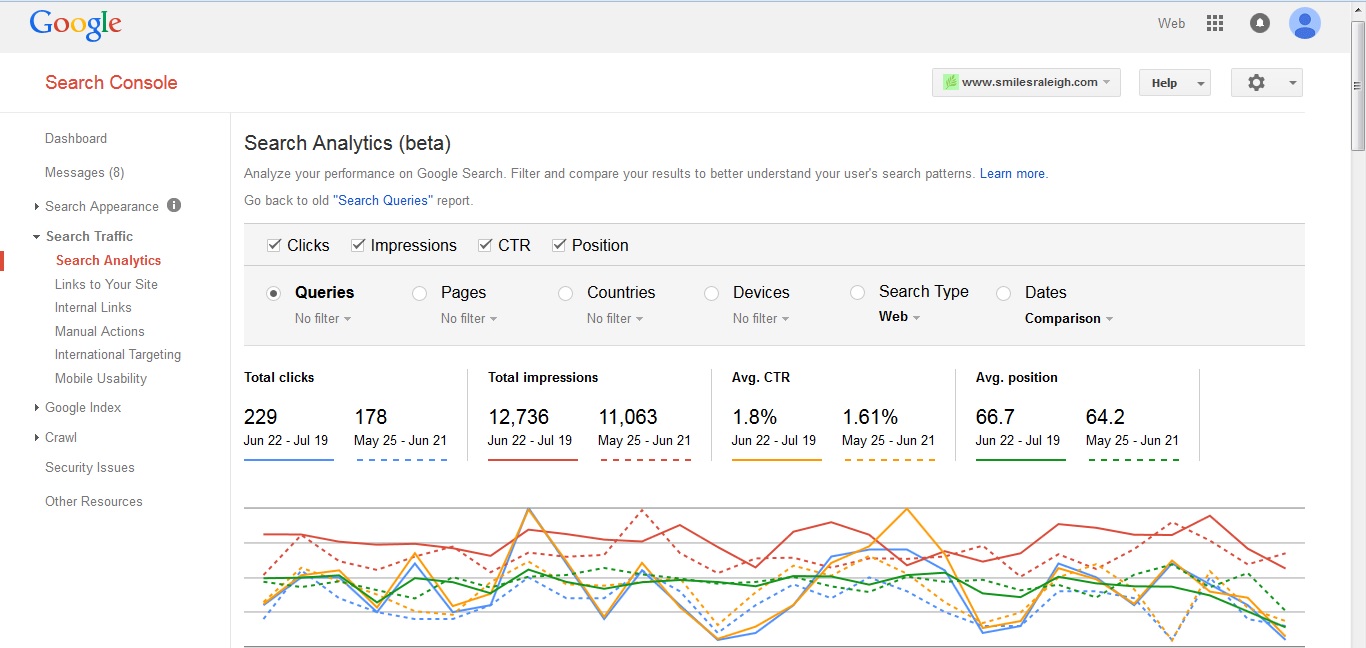Toggle the Impressions checkbox
This screenshot has width=1366, height=648.
[357, 245]
